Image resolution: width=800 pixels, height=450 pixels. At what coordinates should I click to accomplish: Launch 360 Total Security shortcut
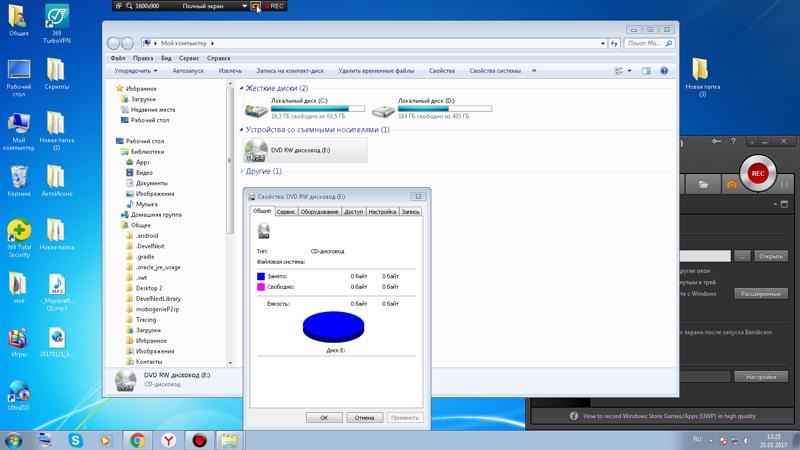pyautogui.click(x=19, y=238)
